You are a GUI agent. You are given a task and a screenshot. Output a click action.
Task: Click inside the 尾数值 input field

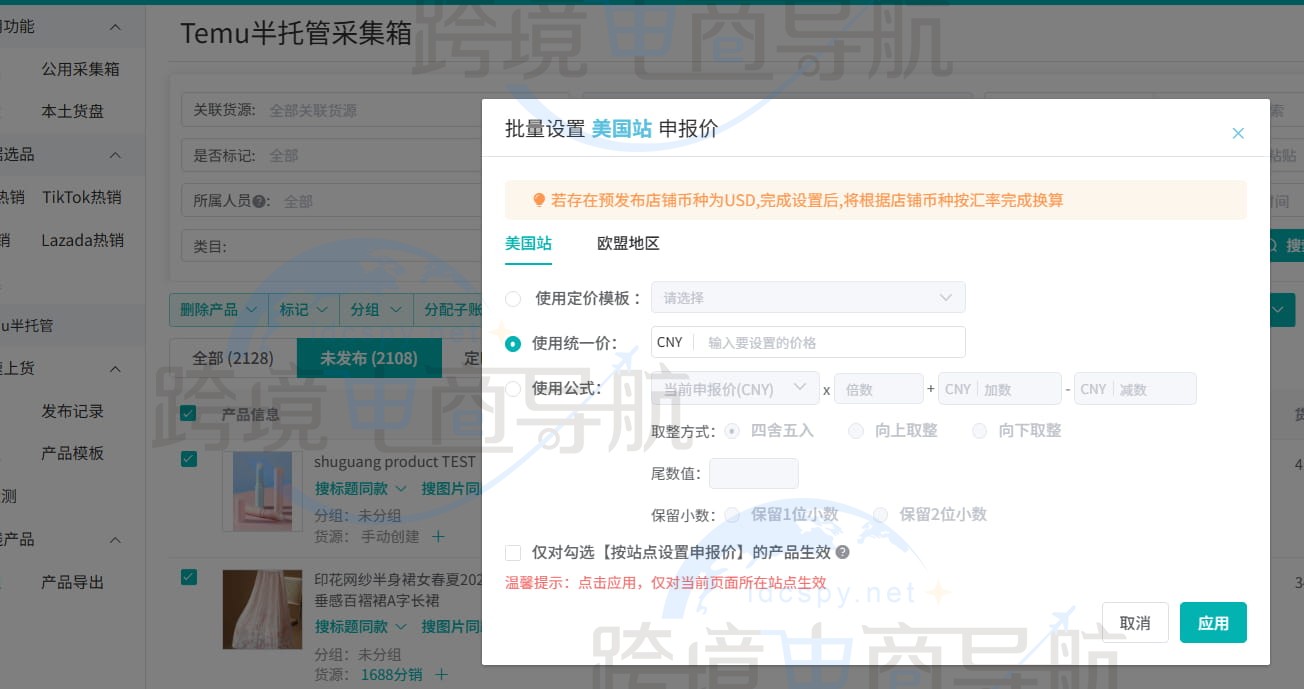[x=753, y=472]
